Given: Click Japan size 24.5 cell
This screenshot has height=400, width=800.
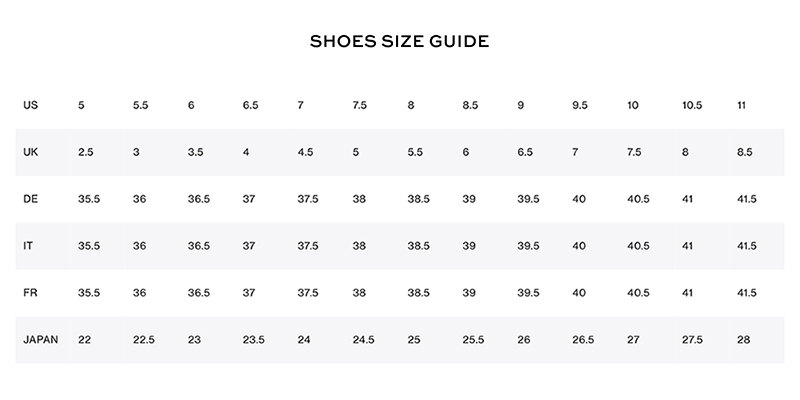Looking at the screenshot, I should coord(363,340).
